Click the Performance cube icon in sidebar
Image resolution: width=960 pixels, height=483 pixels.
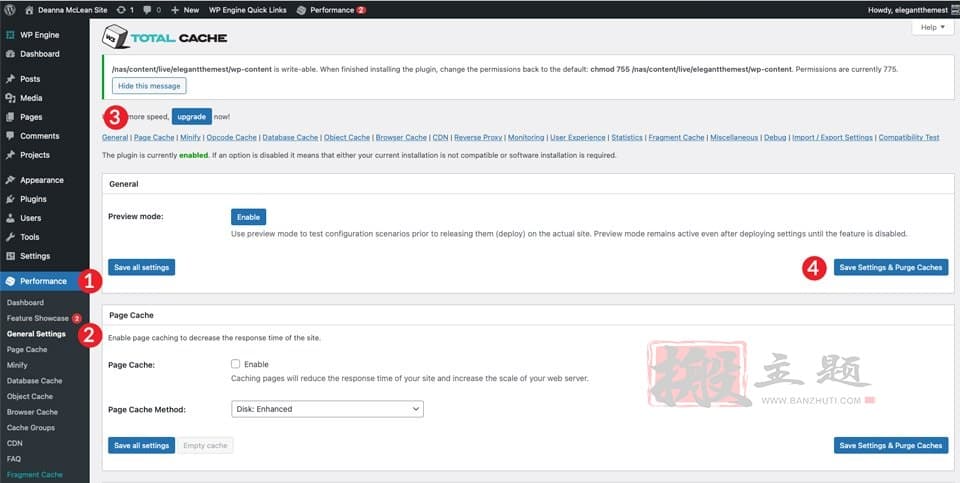(10, 281)
